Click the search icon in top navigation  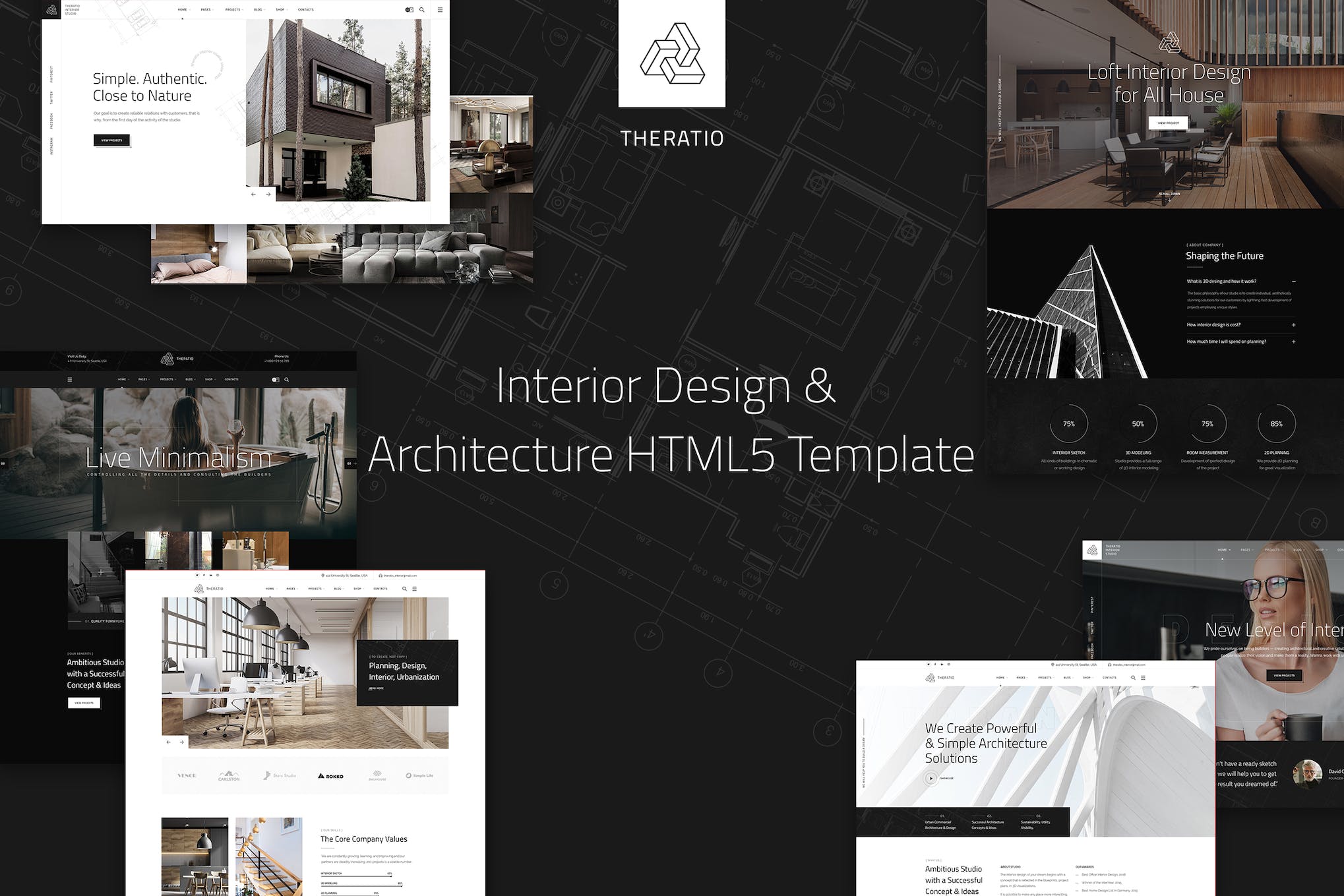click(x=422, y=9)
